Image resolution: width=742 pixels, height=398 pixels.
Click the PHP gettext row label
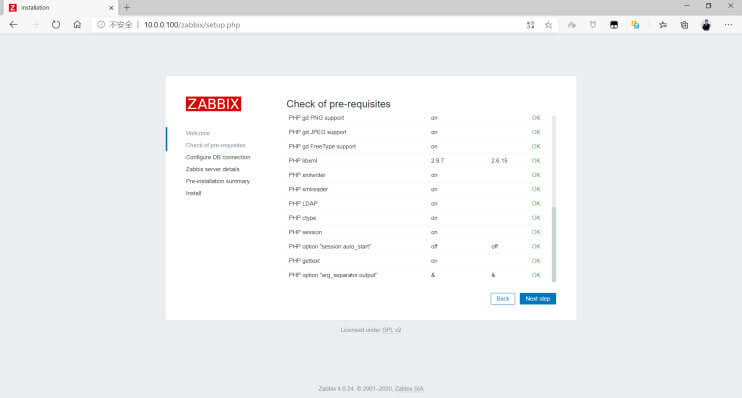tap(304, 261)
